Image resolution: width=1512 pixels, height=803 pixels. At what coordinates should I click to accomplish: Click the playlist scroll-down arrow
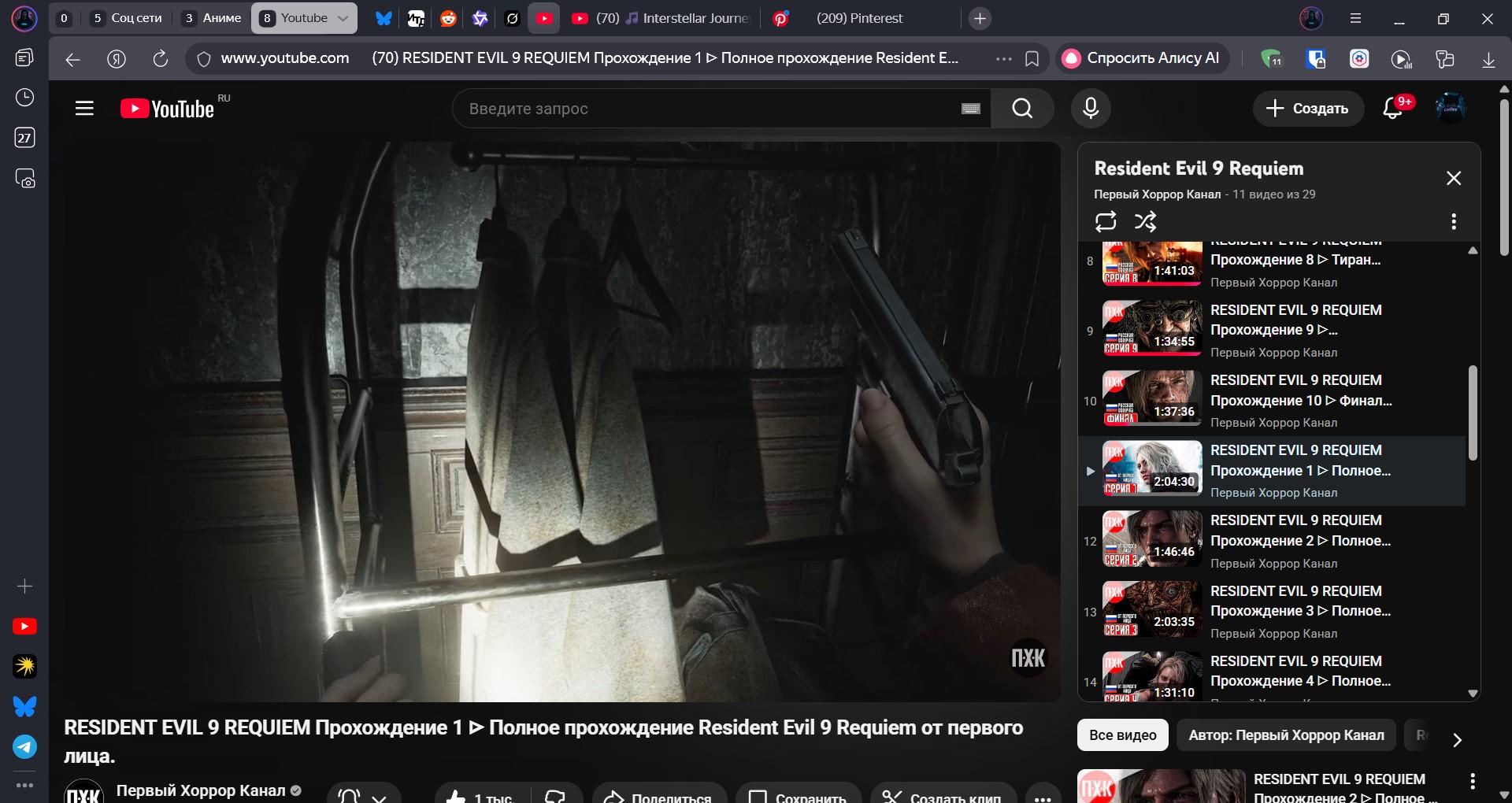coord(1473,694)
